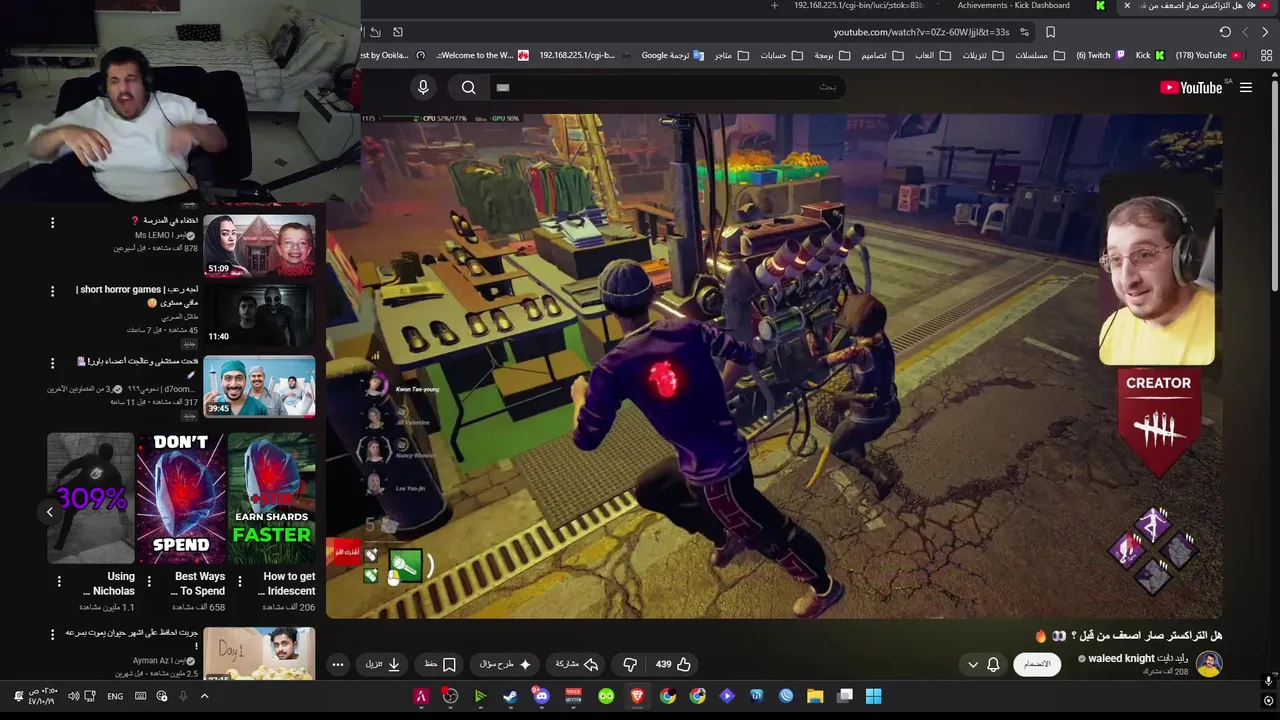Open the العاب bookmarks folder
Viewport: 1280px width, 720px height.
(x=932, y=55)
